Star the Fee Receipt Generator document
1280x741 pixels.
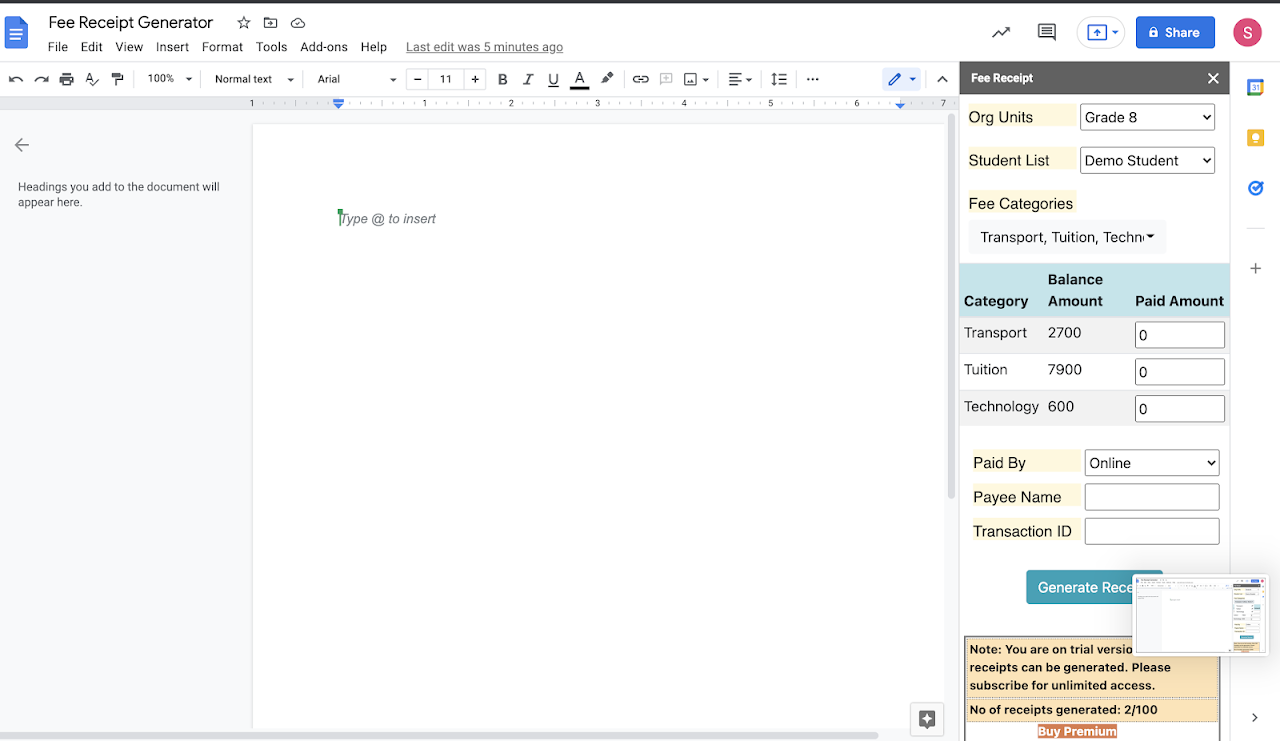244,22
